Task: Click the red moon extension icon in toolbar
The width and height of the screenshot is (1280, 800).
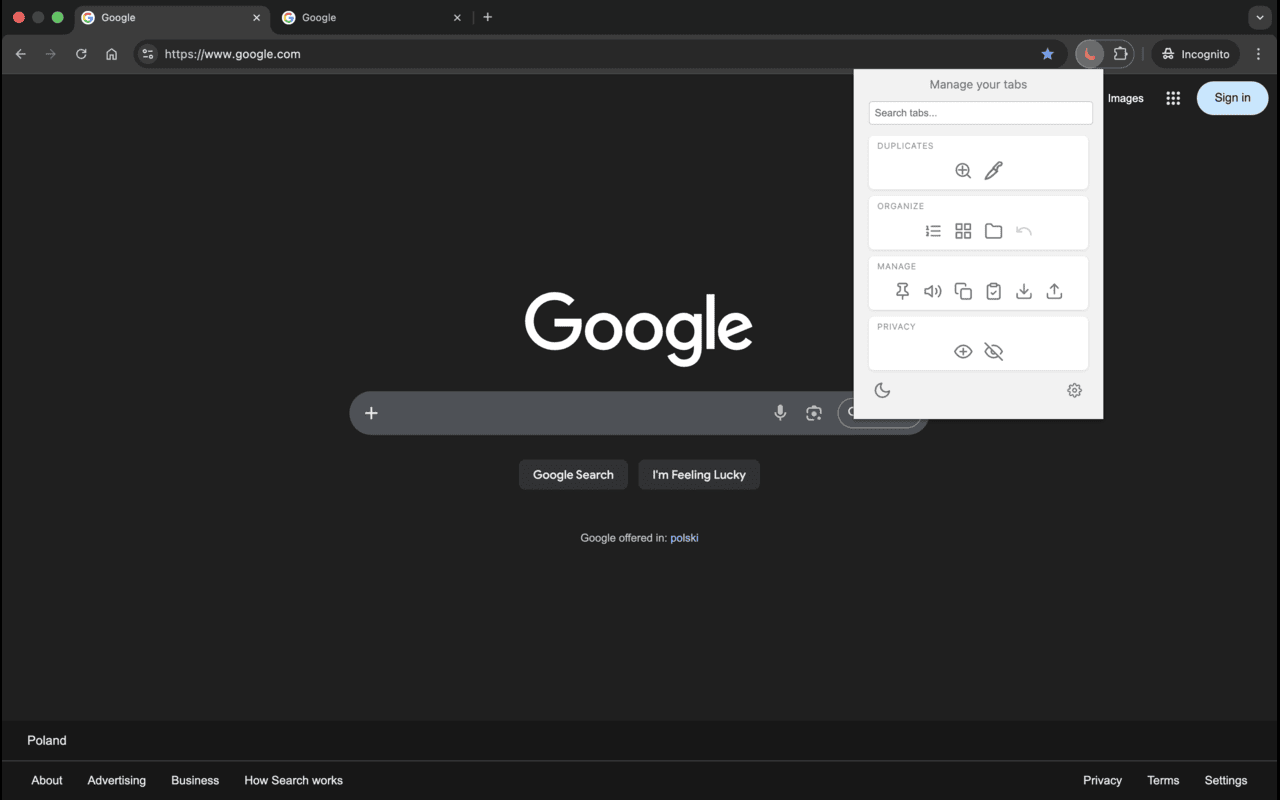Action: 1089,54
